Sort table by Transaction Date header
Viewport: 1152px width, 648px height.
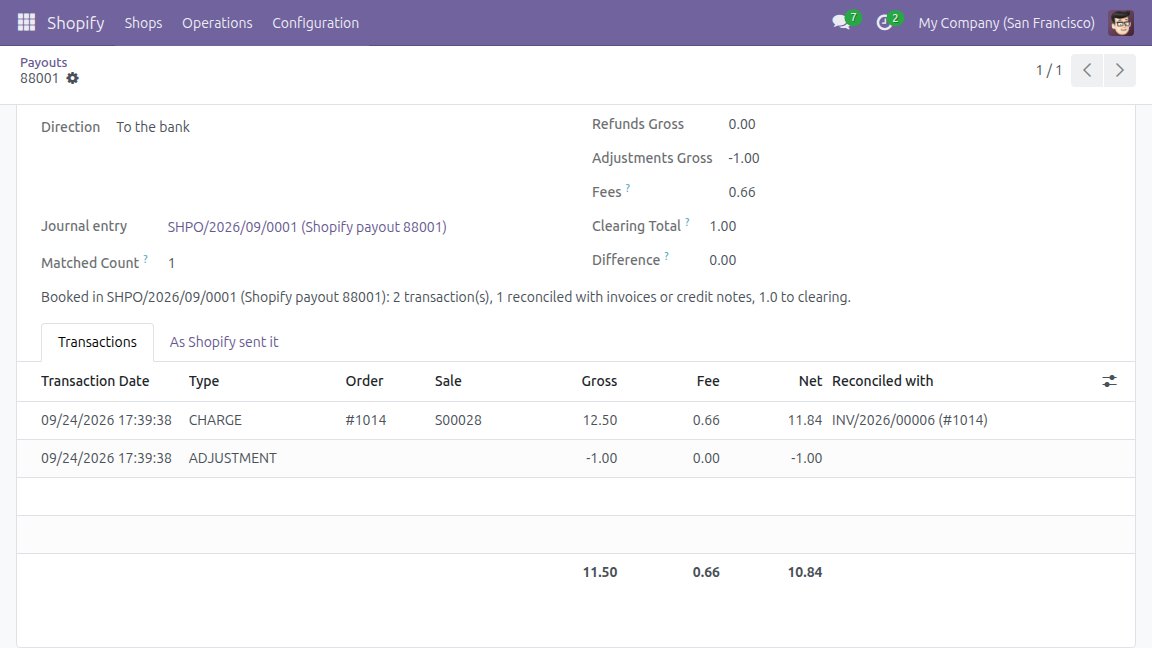(x=96, y=381)
